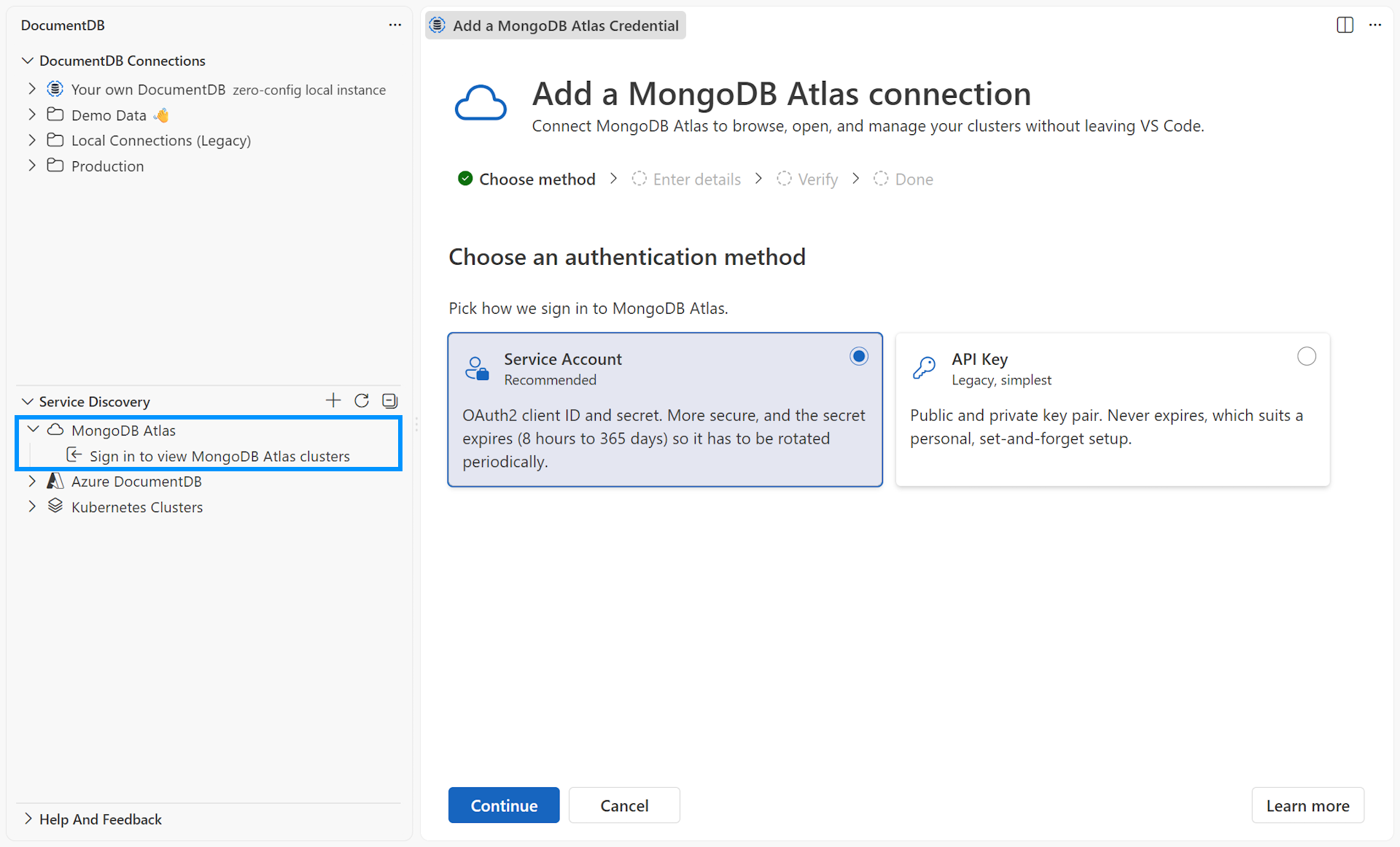Go to the Choose method step
The height and width of the screenshot is (847, 1400).
pos(537,179)
